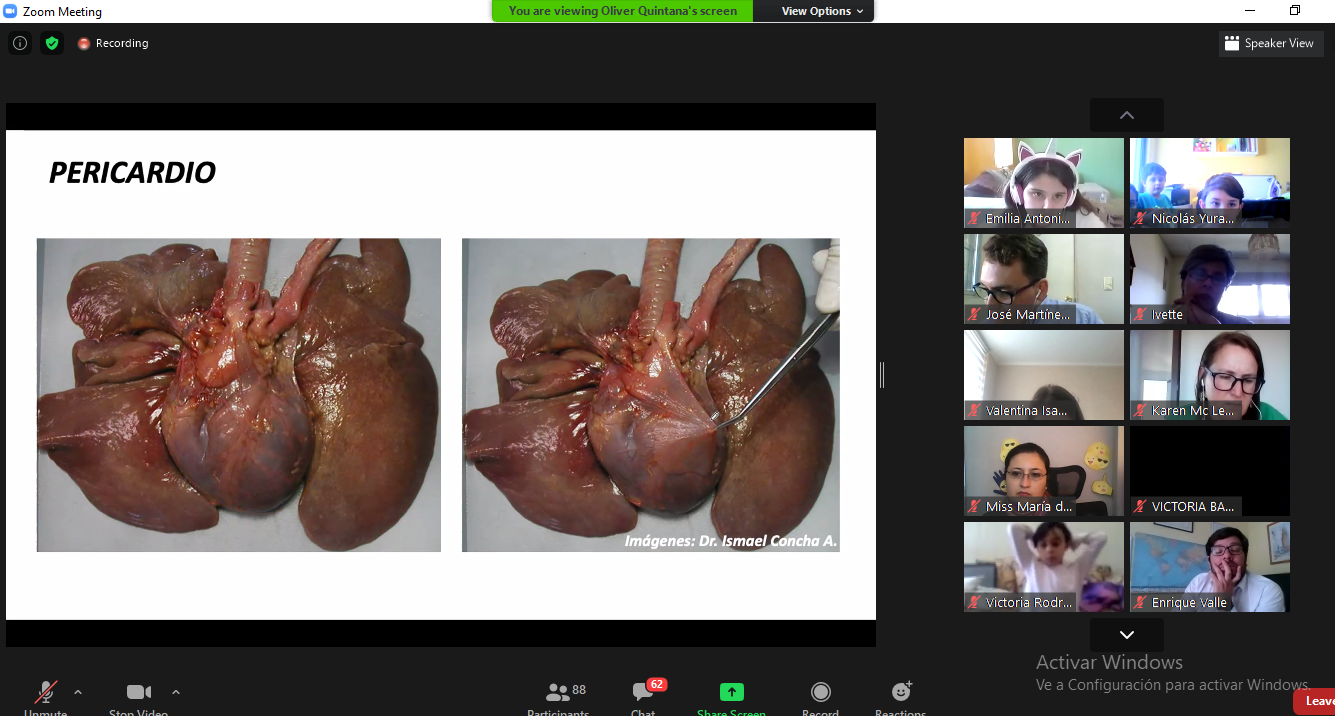Select Enrique Valle's video thumbnail

point(1210,566)
